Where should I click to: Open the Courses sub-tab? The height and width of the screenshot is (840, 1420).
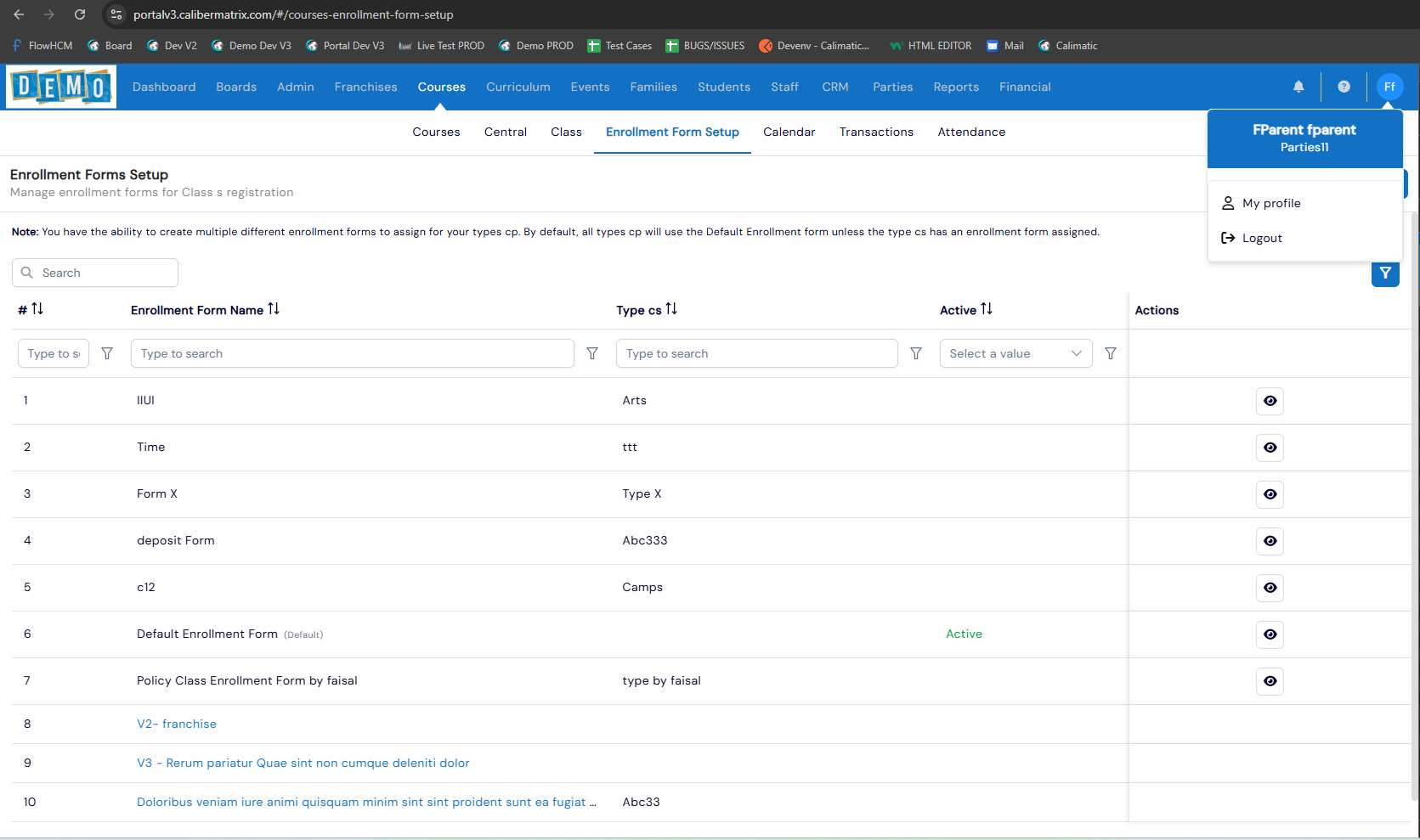[436, 132]
